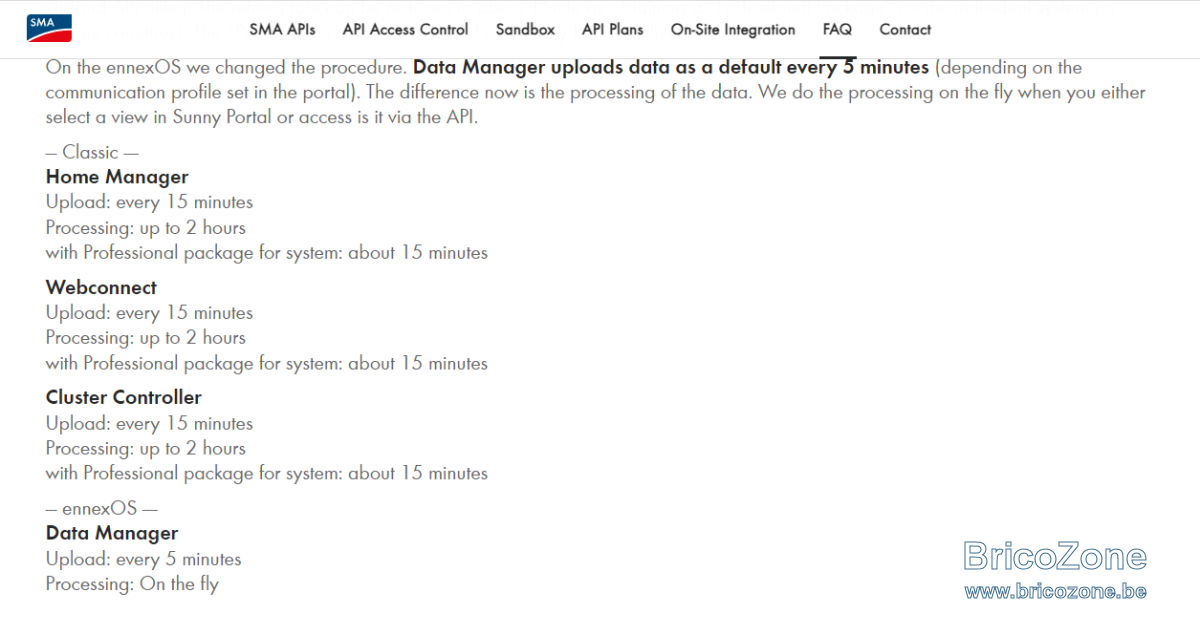This screenshot has height=635, width=1200.
Task: Click the bold 'Data Manager uploads data' sentence
Action: click(671, 68)
